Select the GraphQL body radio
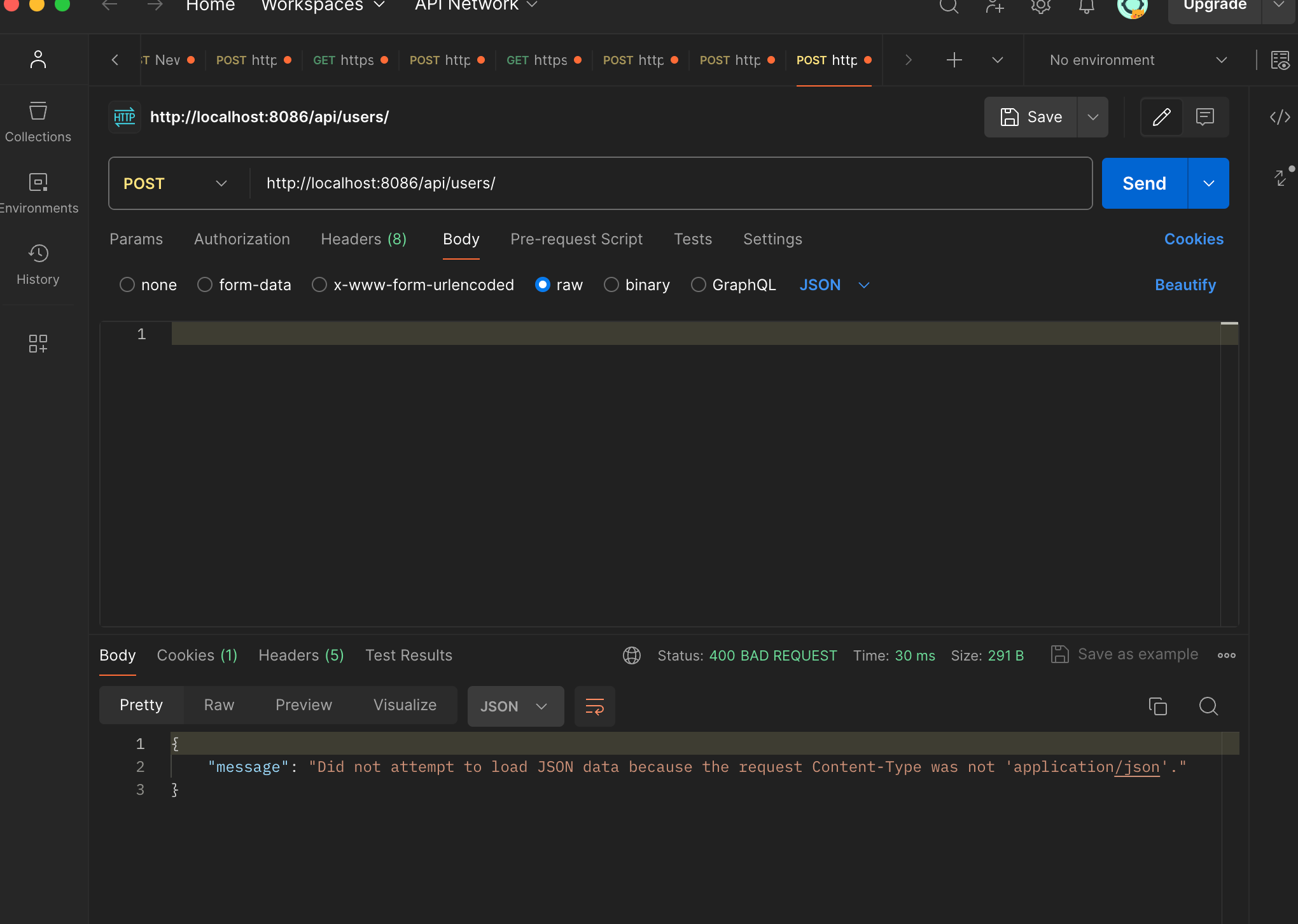The height and width of the screenshot is (924, 1298). click(699, 285)
